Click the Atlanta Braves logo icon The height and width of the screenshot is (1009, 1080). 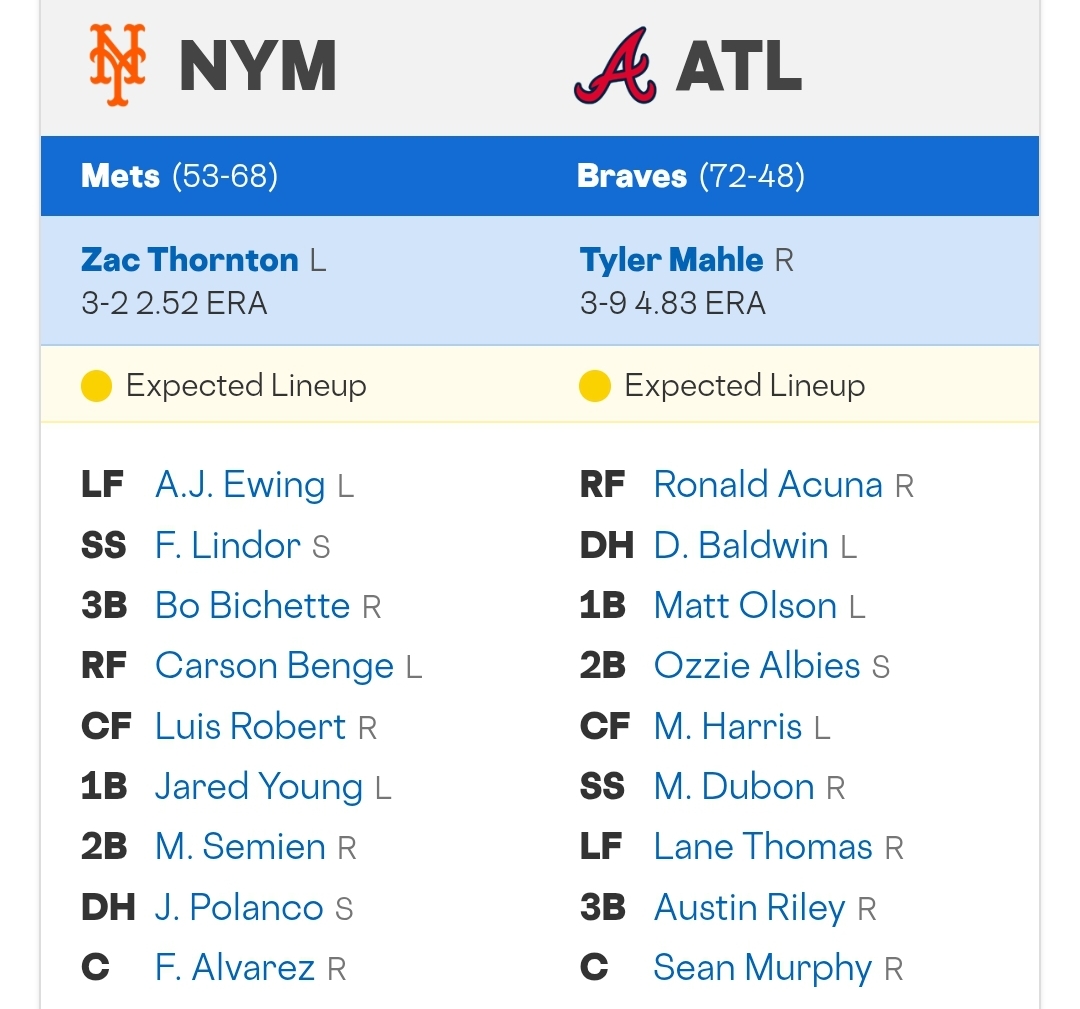coord(615,65)
